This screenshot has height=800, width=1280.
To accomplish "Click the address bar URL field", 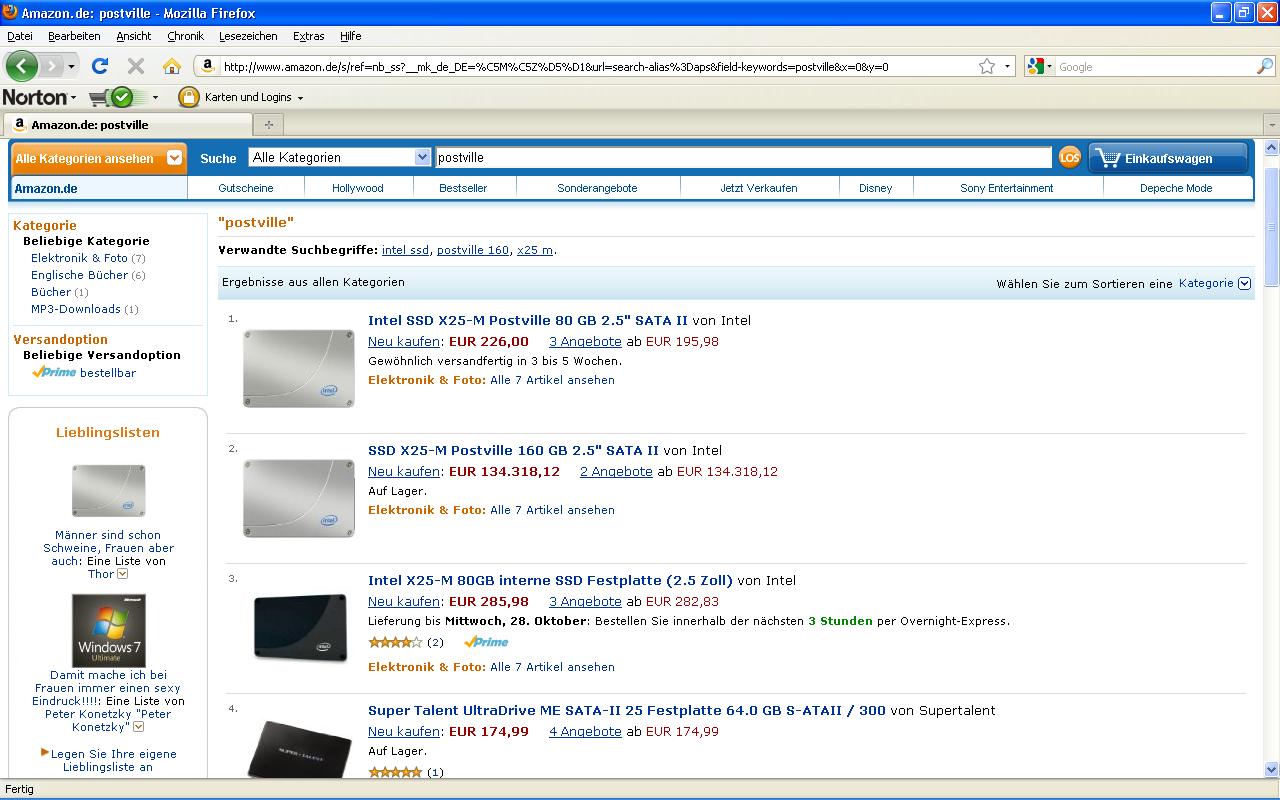I will tap(598, 67).
